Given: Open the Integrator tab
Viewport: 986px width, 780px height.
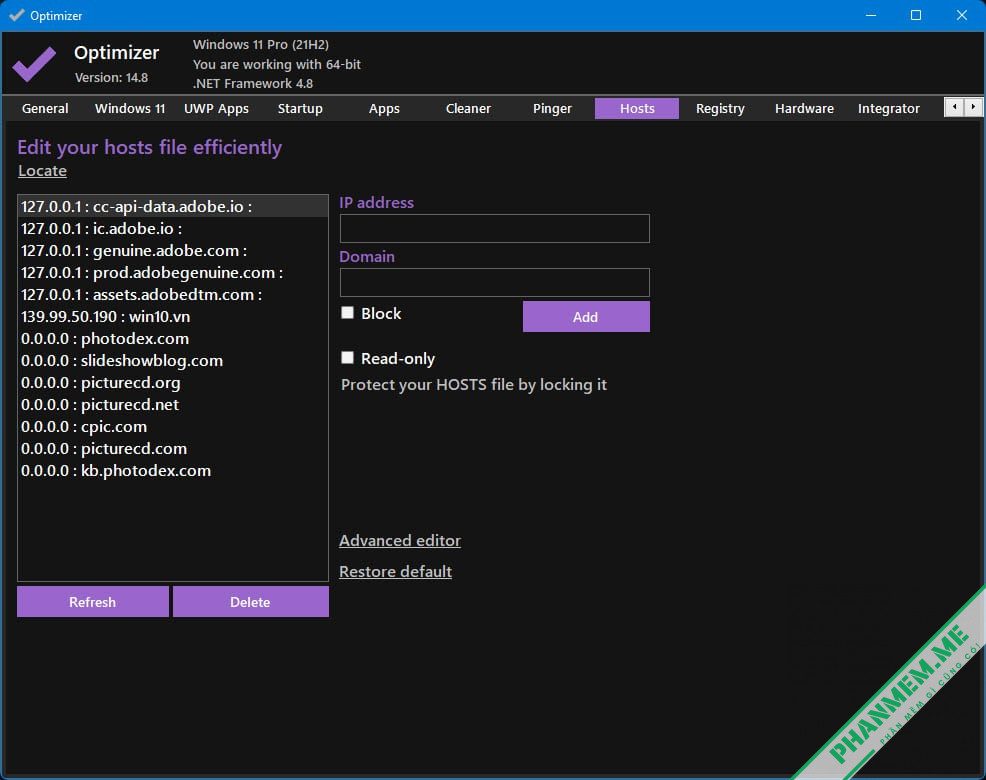Looking at the screenshot, I should (x=889, y=108).
